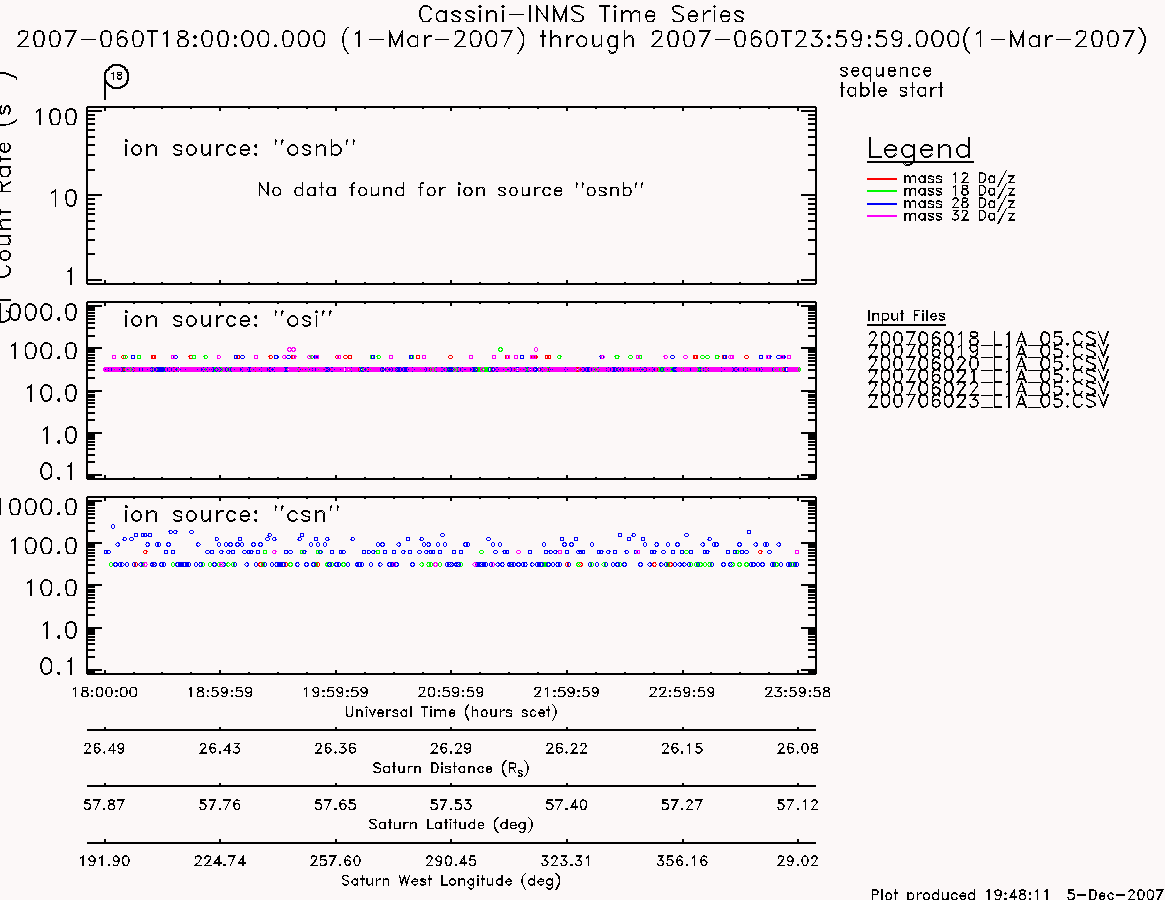Click the 'ion source: "csn"' panel label
The image size is (1165, 900).
coord(231,514)
